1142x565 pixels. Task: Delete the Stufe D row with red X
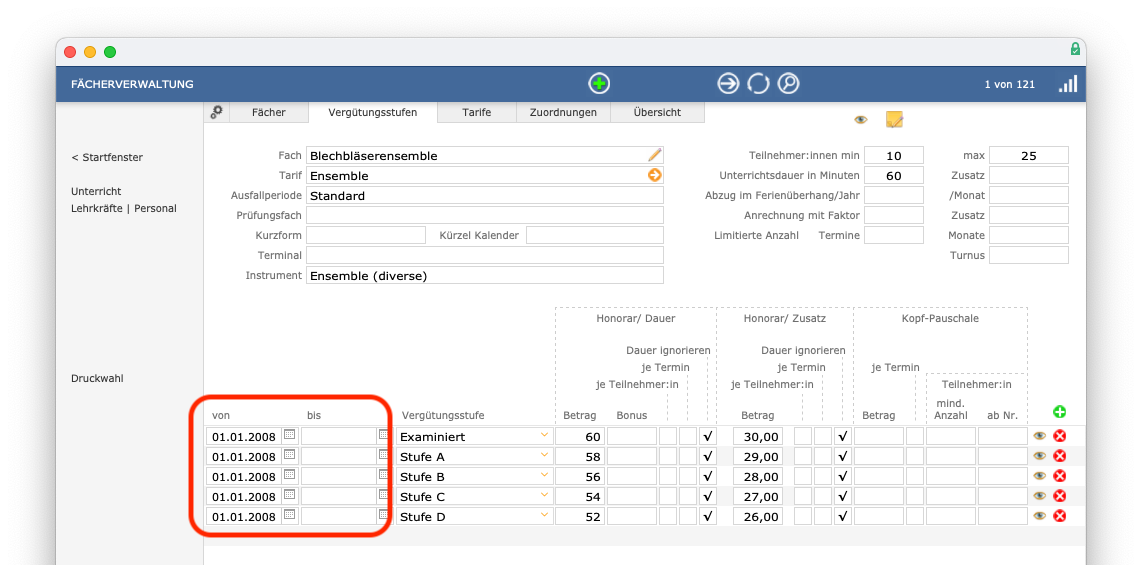(1060, 516)
